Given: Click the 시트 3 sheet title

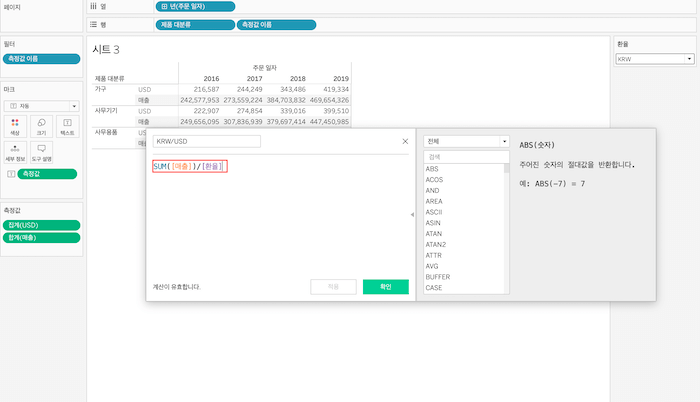Looking at the screenshot, I should tap(106, 50).
